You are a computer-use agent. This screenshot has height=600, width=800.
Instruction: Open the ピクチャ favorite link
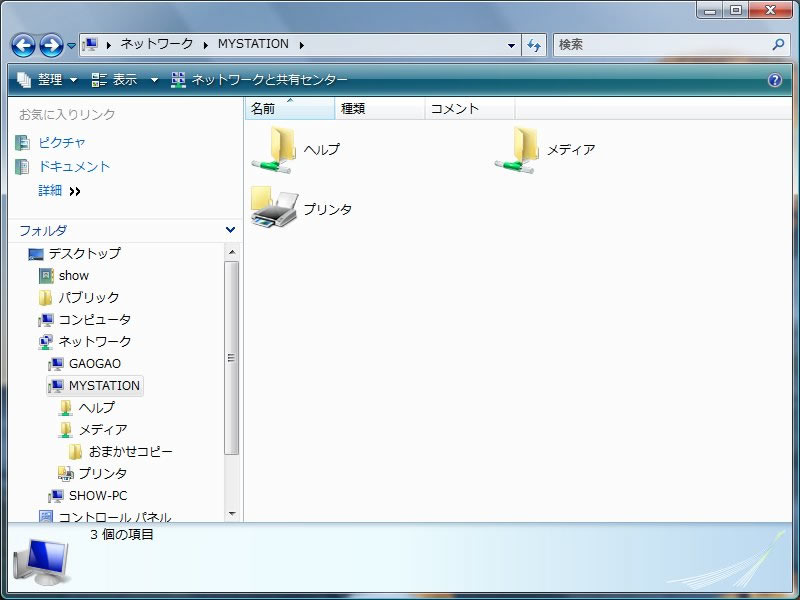click(61, 143)
